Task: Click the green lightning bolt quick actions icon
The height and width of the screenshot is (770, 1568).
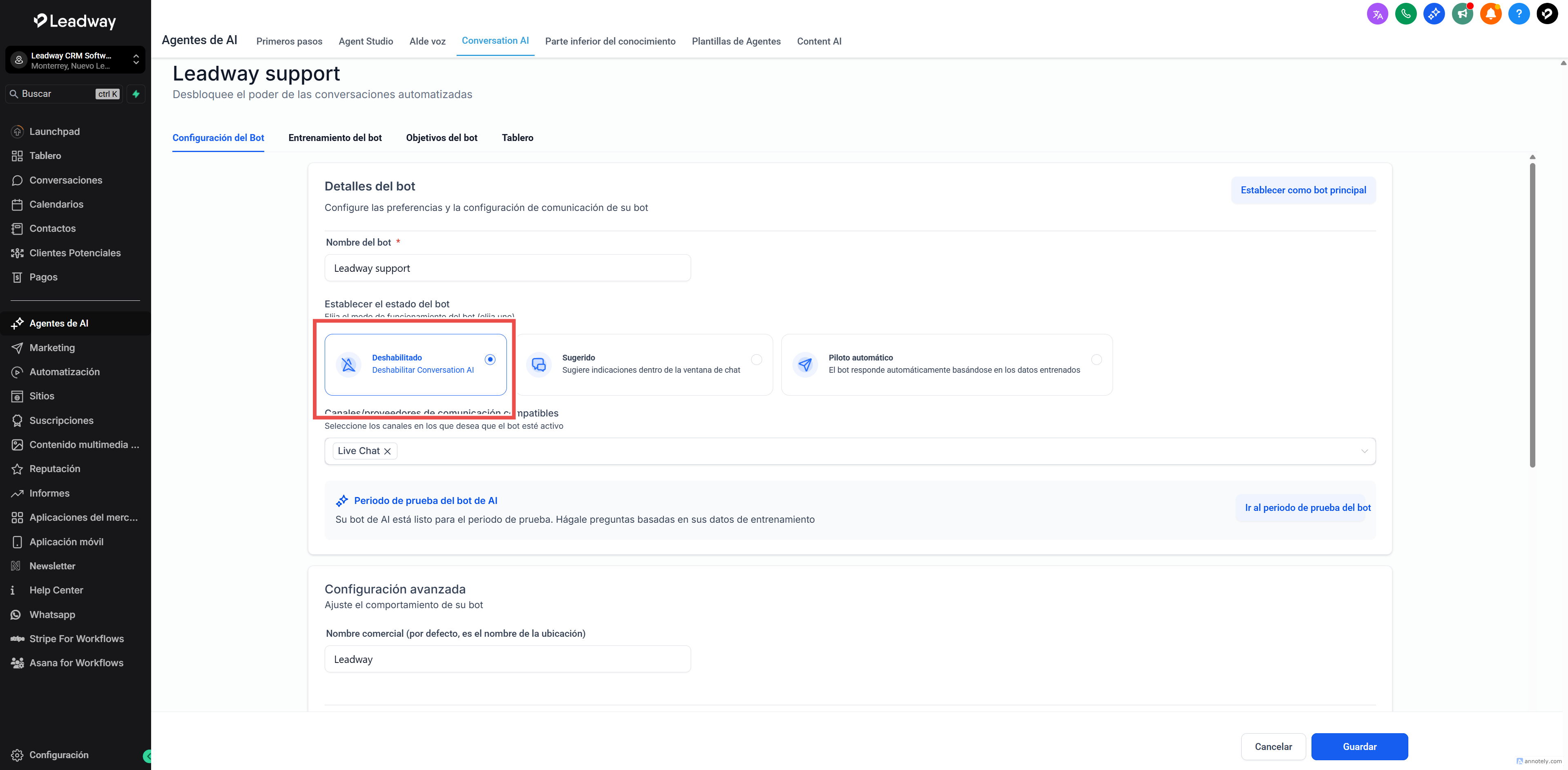Action: point(136,94)
